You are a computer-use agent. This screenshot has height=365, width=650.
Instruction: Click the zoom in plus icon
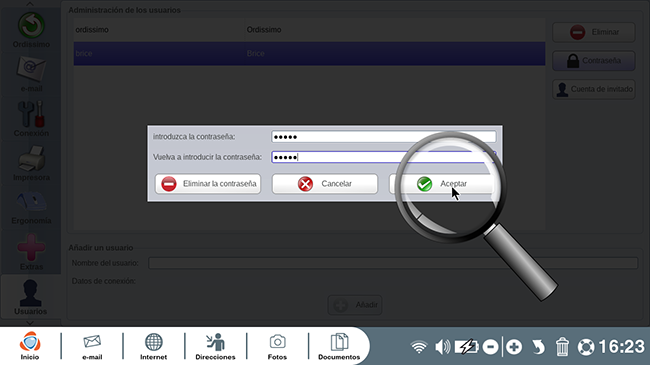[x=514, y=347]
